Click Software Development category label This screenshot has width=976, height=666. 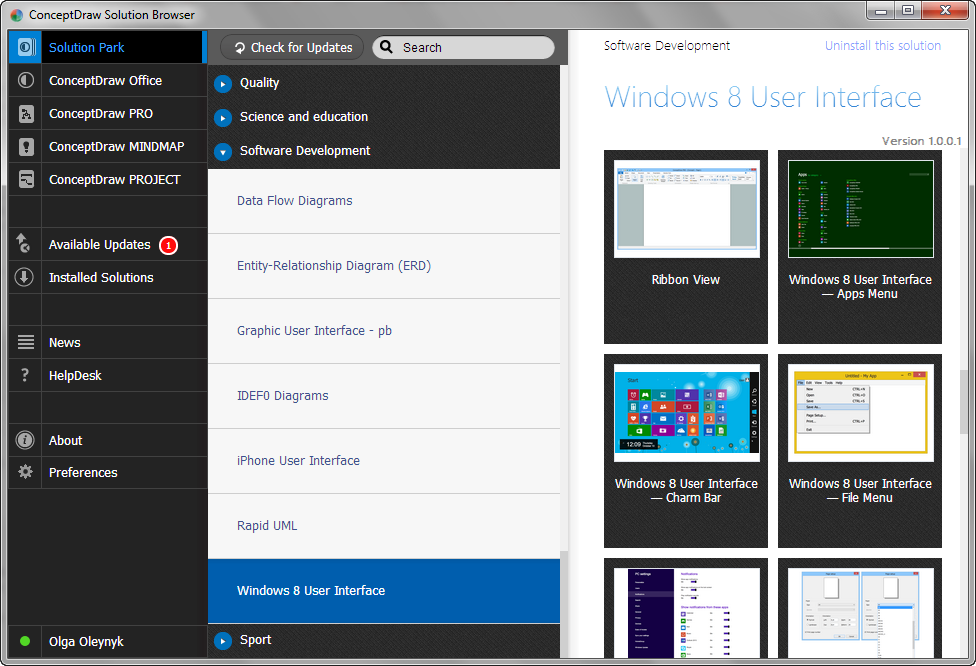coord(305,151)
